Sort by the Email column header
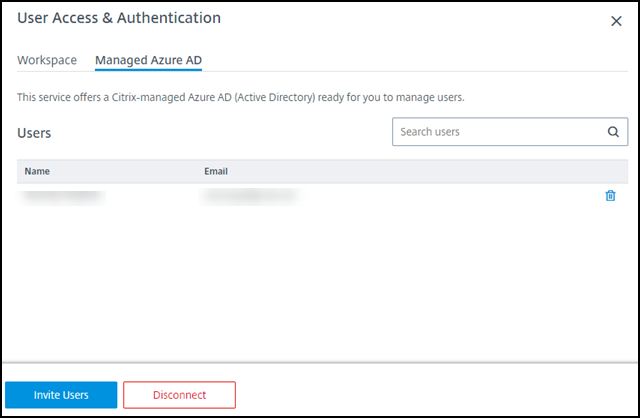The width and height of the screenshot is (640, 418). (x=216, y=171)
